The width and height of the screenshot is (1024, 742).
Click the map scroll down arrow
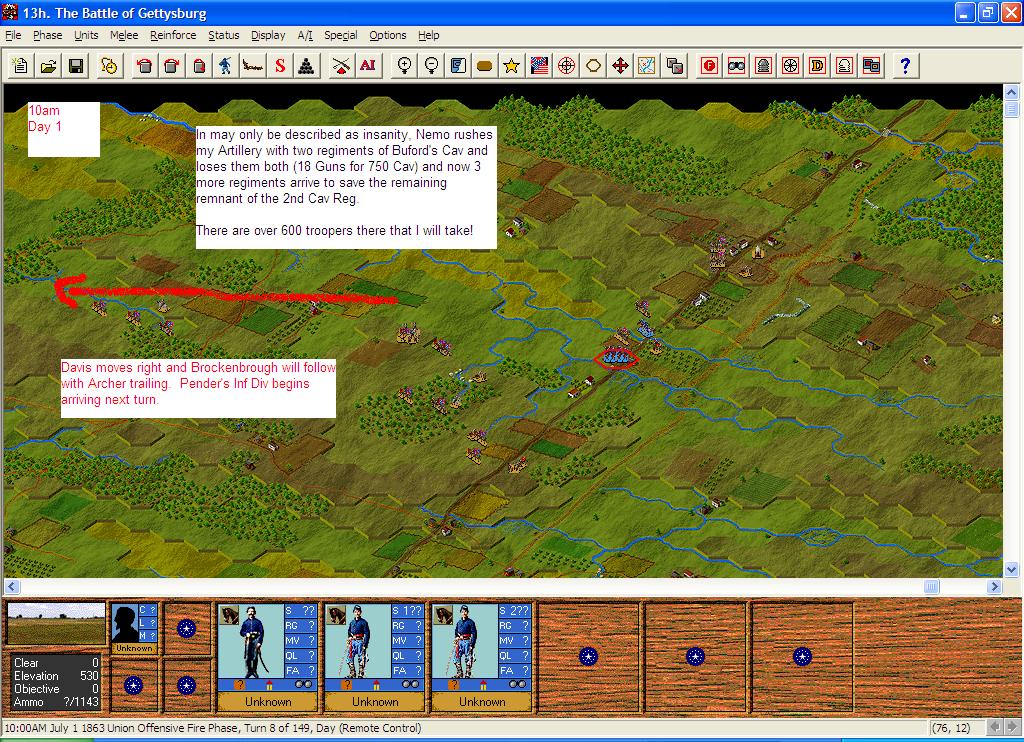click(x=1011, y=569)
